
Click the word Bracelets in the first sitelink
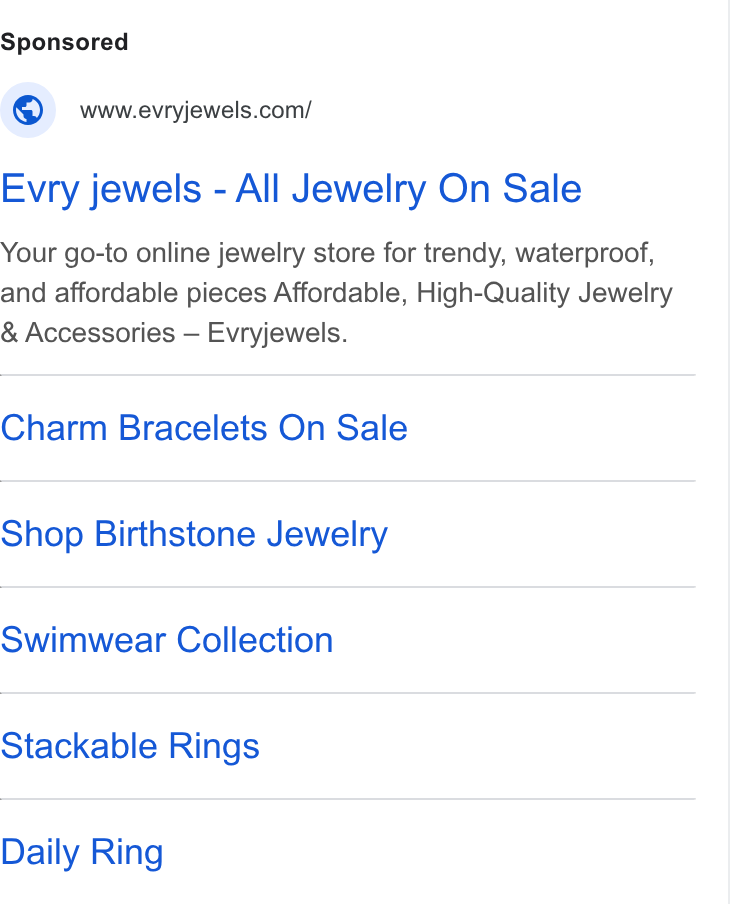(x=193, y=428)
